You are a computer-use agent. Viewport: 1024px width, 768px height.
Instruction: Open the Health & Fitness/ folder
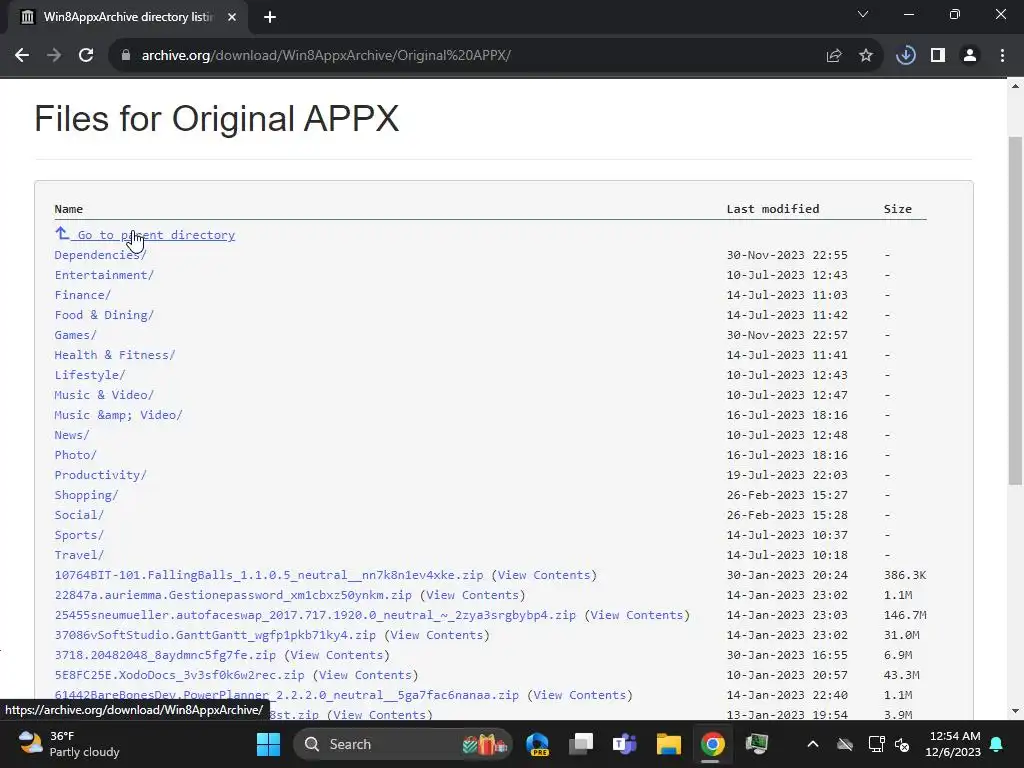[x=114, y=355]
